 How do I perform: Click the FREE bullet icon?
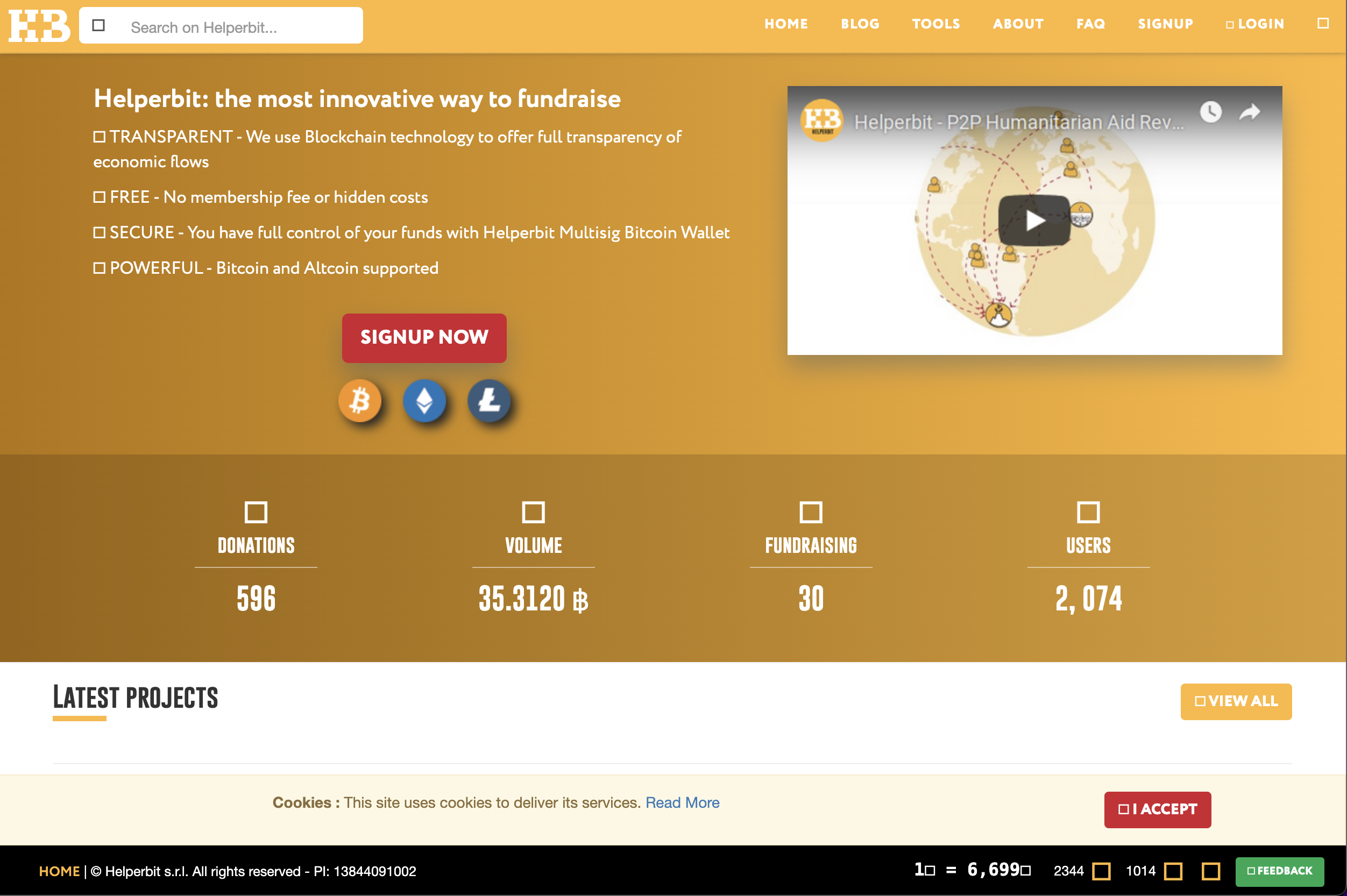pos(100,197)
